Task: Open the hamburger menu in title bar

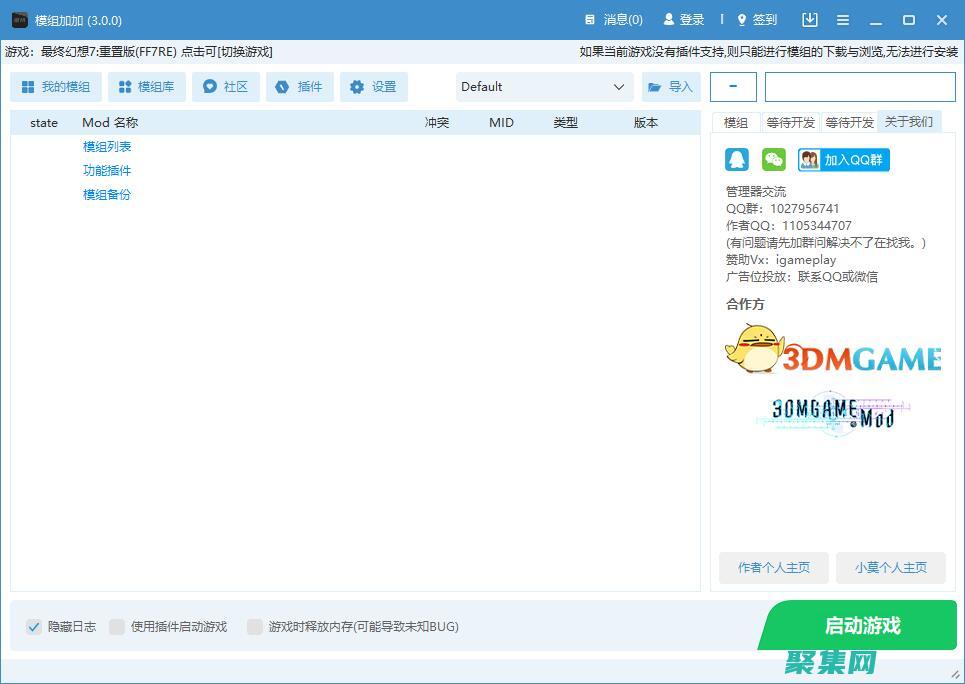Action: pyautogui.click(x=843, y=19)
